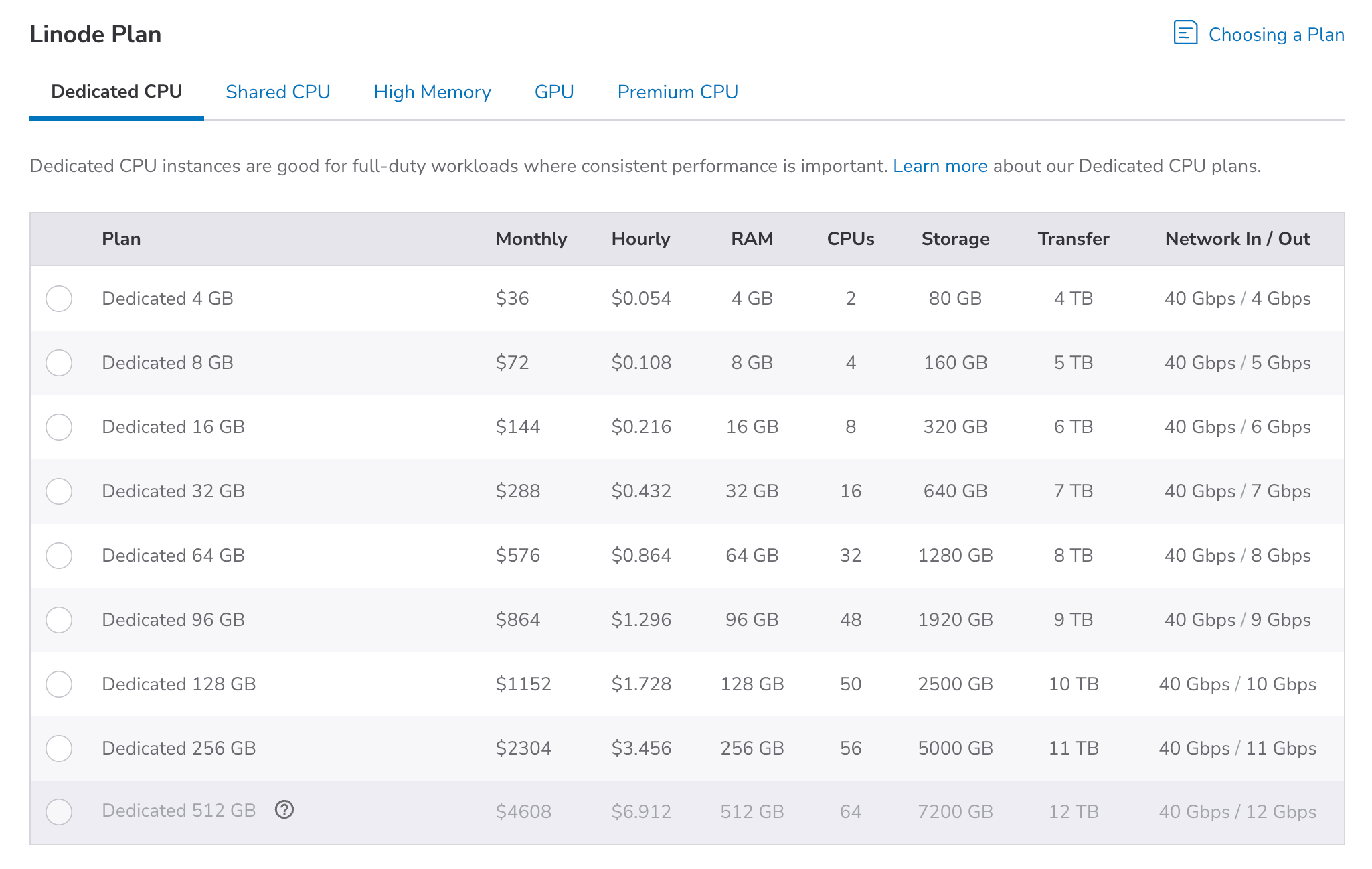Select the Dedicated 4 GB plan radio

(x=59, y=299)
